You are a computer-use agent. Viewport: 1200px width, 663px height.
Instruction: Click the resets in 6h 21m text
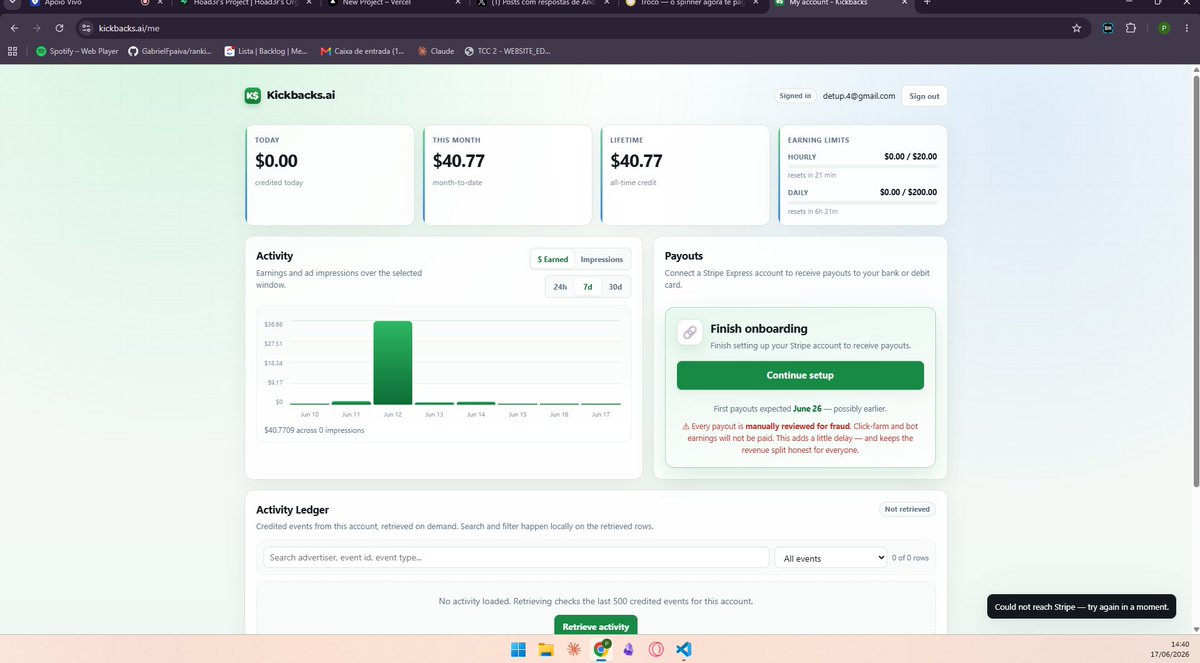coord(812,211)
